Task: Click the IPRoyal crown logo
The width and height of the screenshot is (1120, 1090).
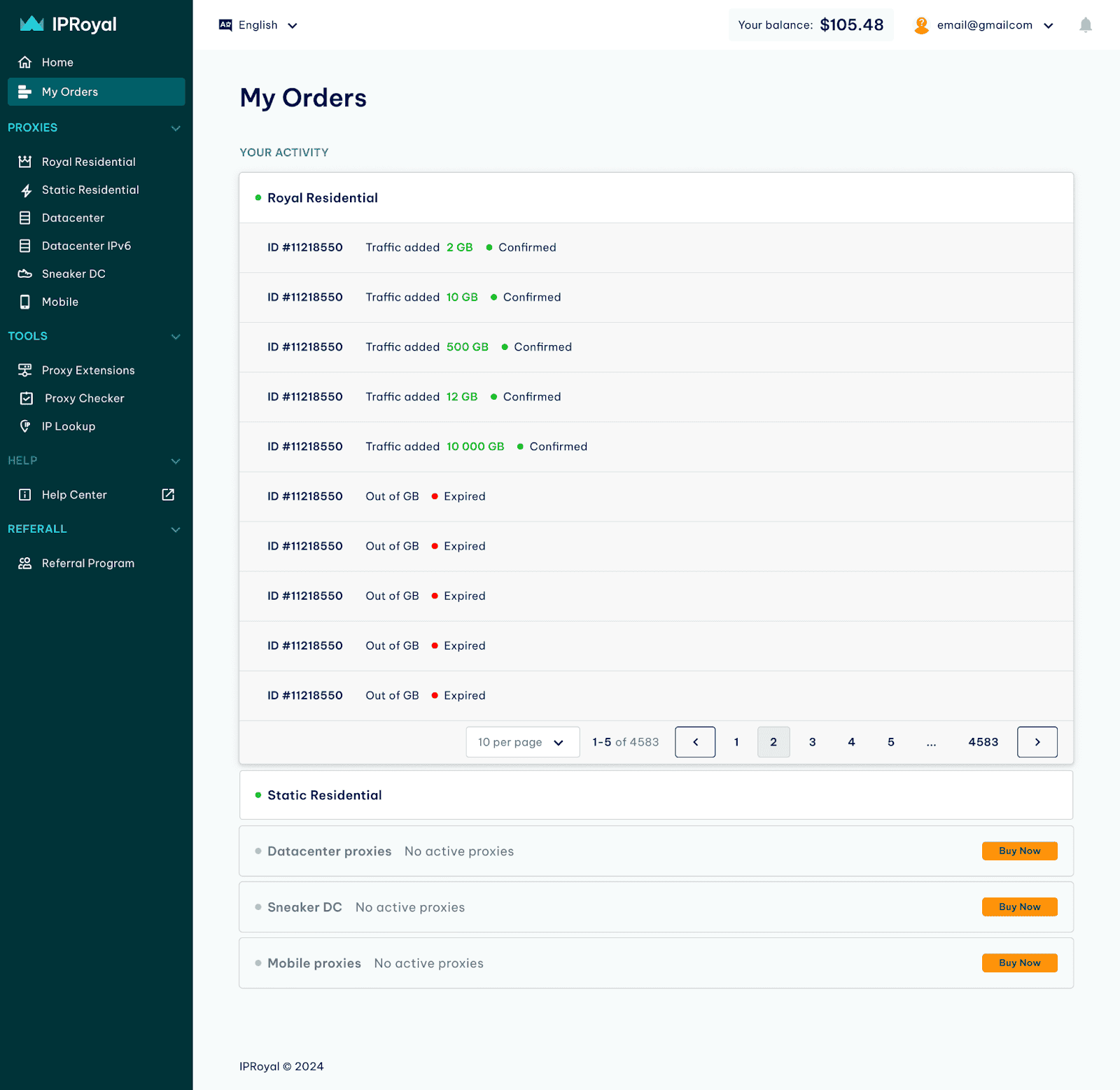Action: pos(32,25)
